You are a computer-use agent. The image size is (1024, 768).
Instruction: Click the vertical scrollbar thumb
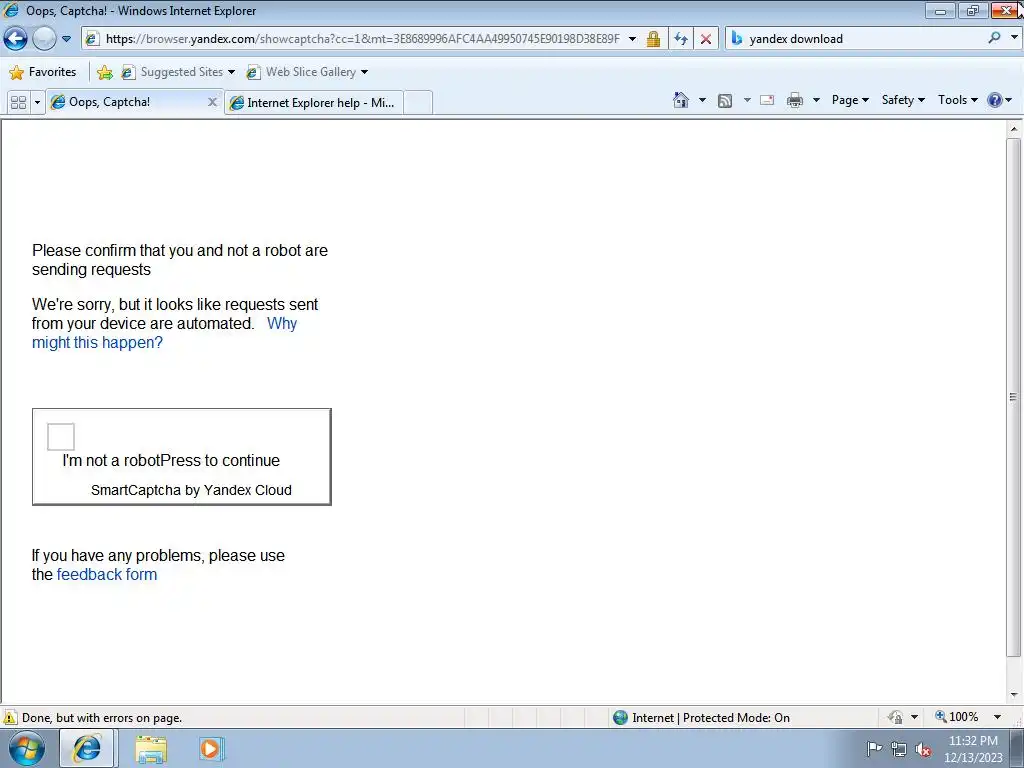(1014, 396)
